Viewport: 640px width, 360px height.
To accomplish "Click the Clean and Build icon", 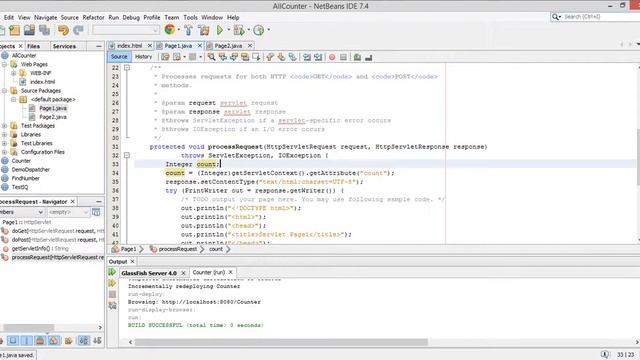I will tap(204, 30).
